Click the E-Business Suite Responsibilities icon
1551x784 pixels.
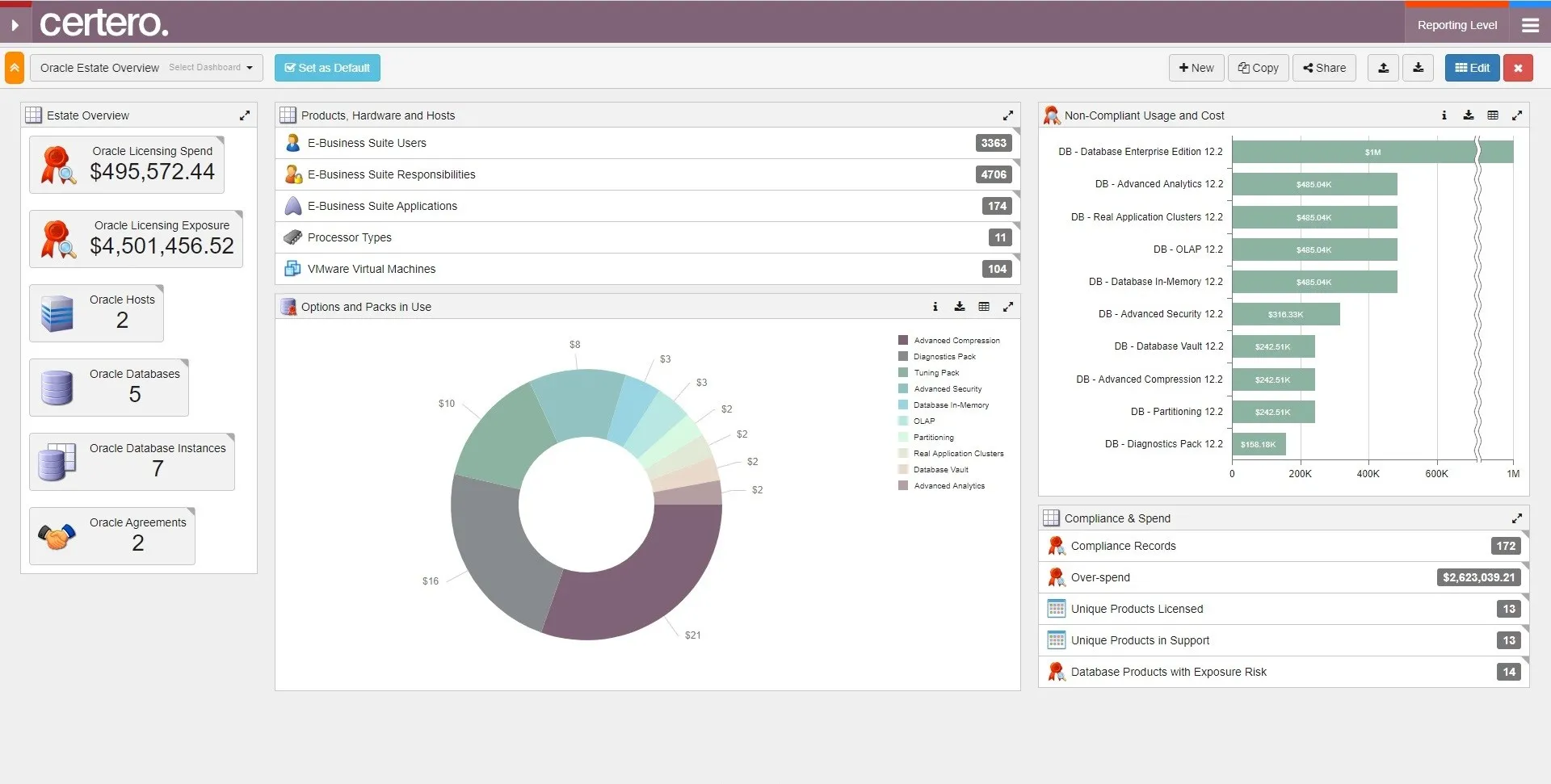point(293,174)
